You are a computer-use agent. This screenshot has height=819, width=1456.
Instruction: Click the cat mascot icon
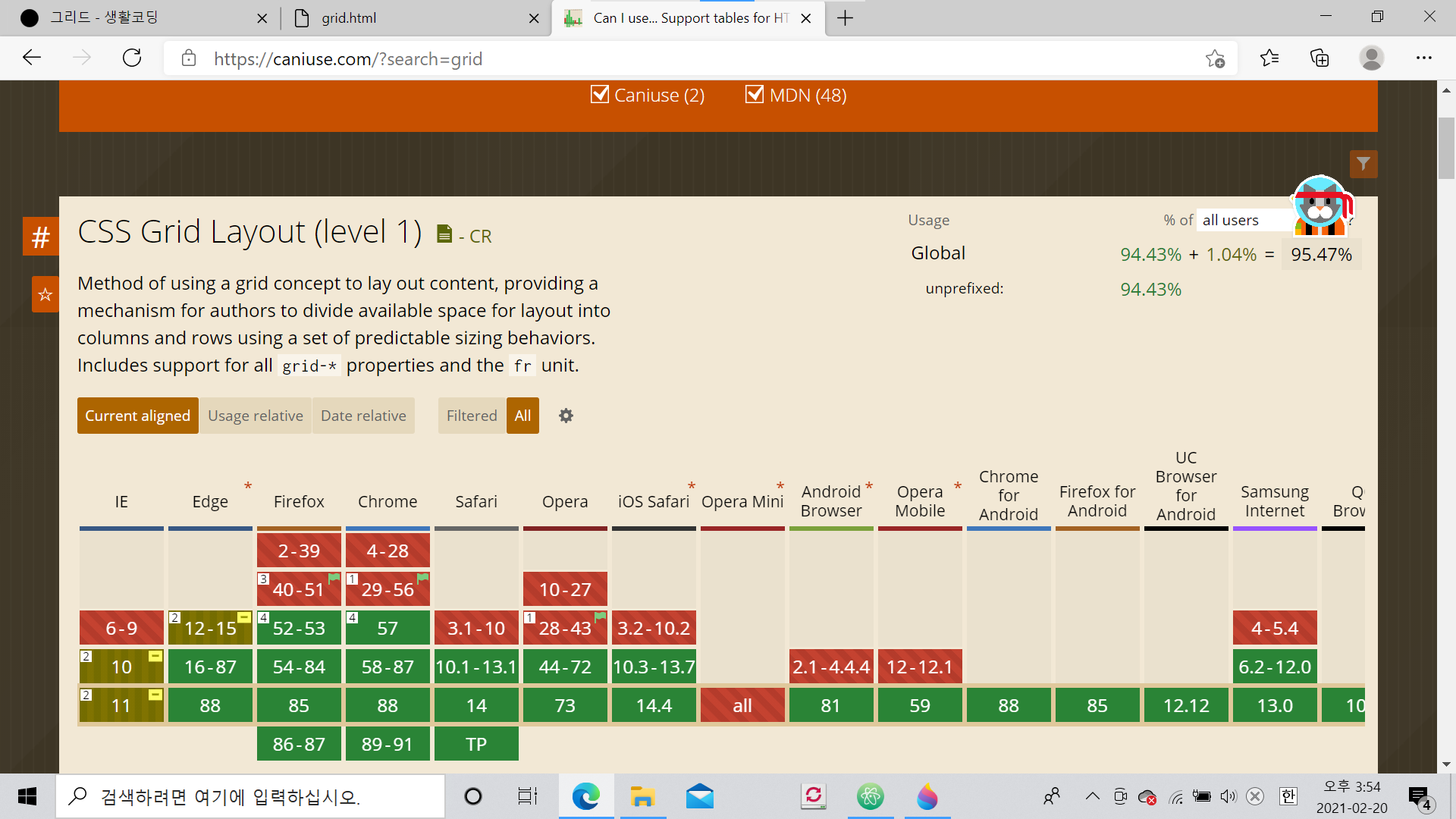point(1321,205)
